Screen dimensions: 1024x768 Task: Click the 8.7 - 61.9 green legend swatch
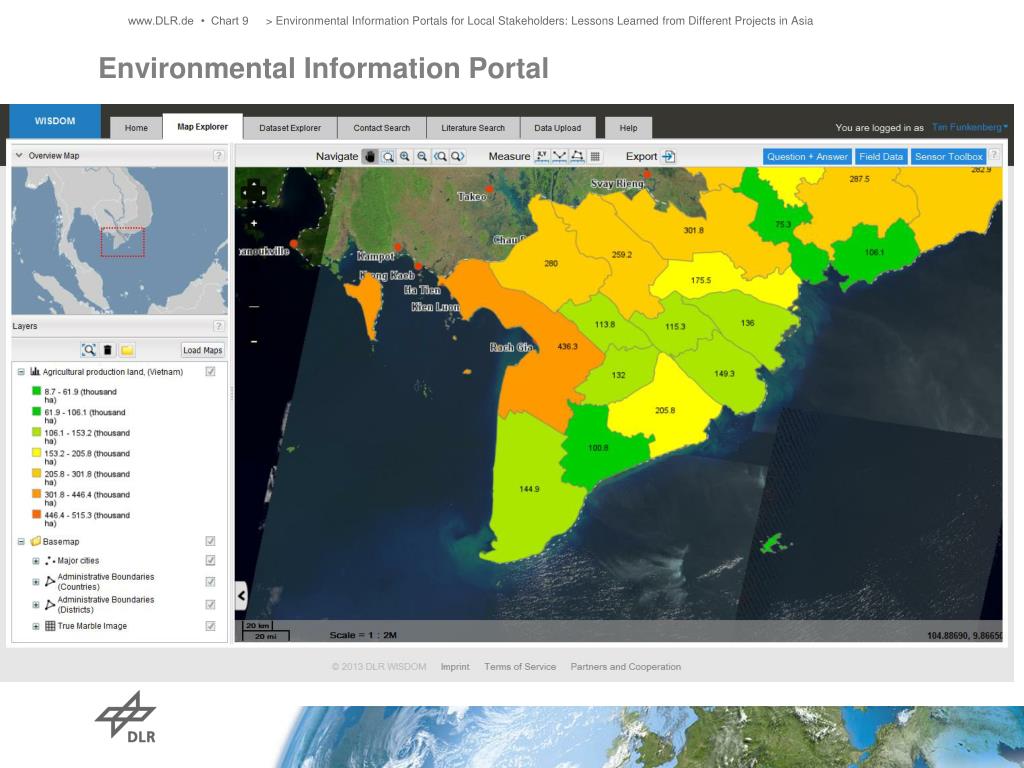37,391
